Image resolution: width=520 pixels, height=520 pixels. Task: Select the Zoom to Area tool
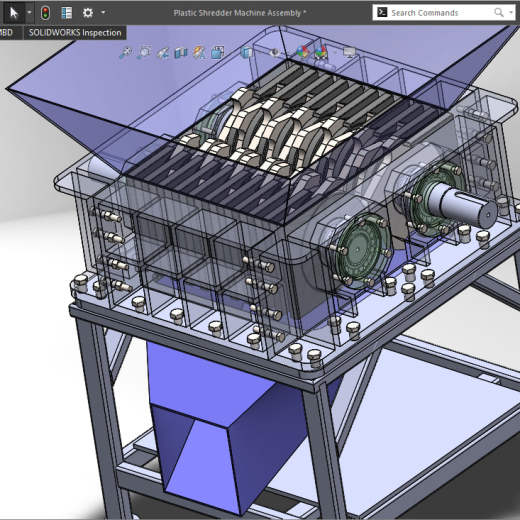click(x=145, y=53)
